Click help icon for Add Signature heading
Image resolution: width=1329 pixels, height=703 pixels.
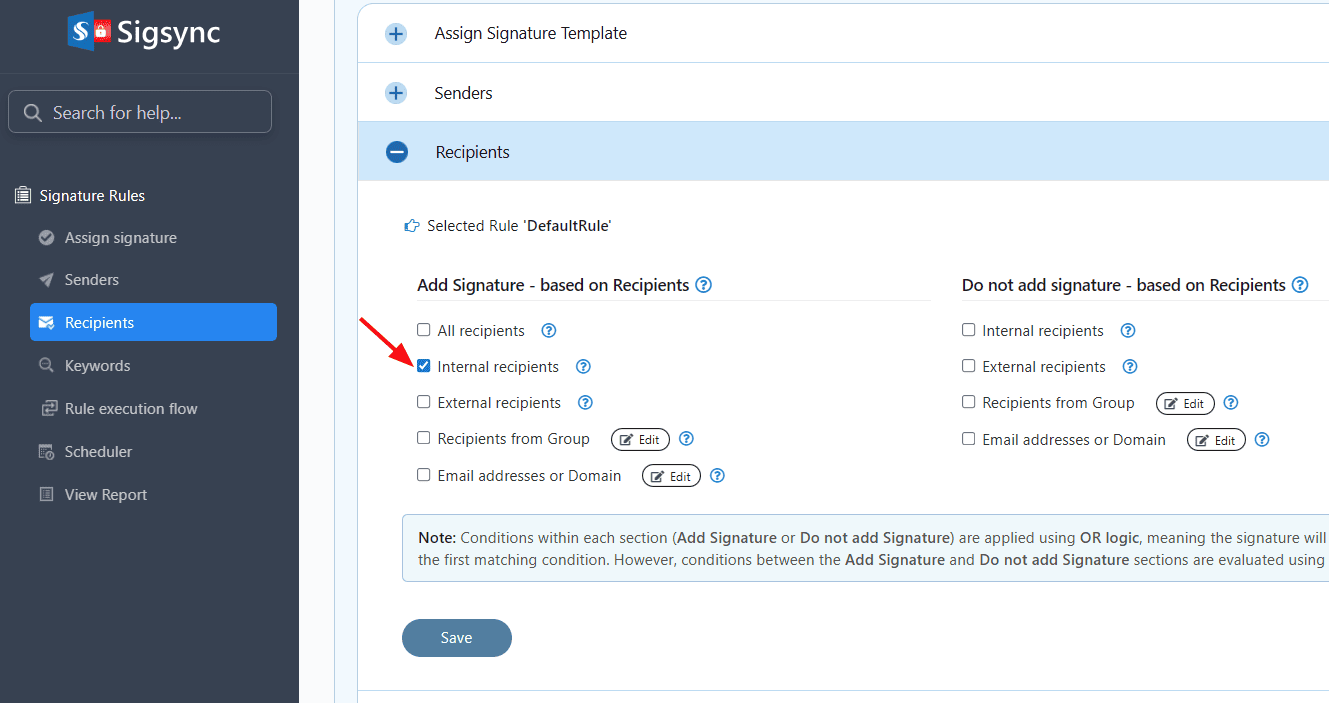[x=703, y=285]
